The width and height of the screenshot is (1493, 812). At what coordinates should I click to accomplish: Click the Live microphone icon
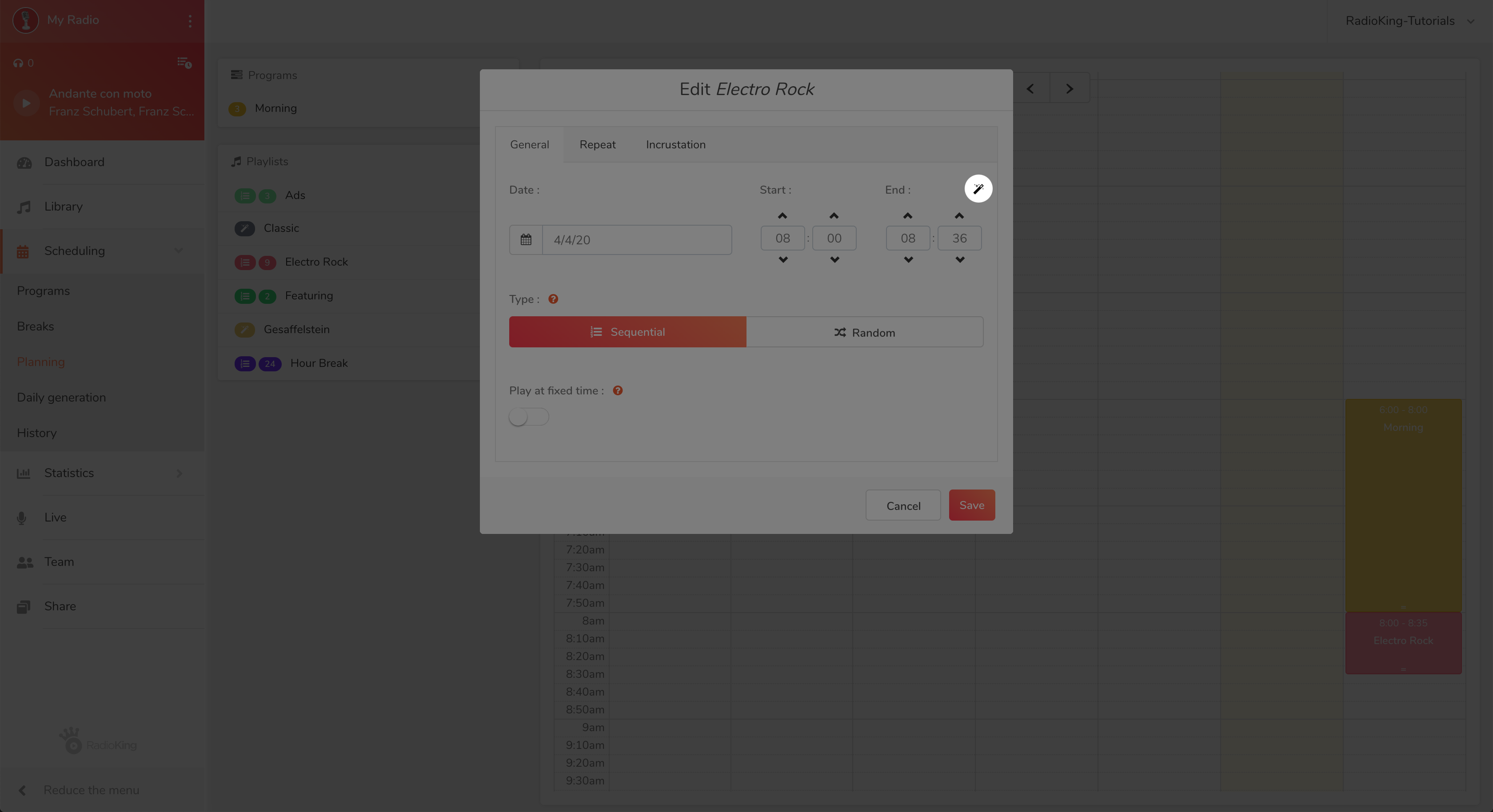pyautogui.click(x=21, y=517)
